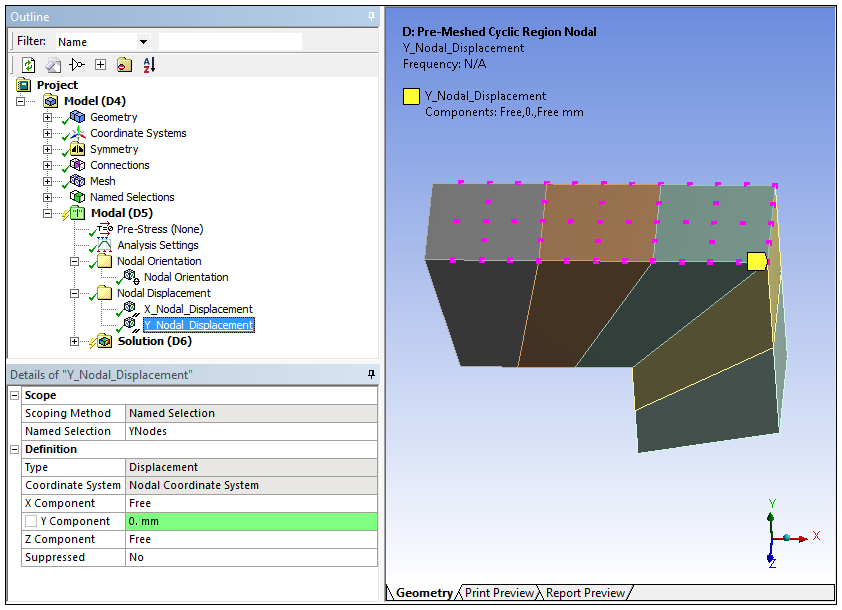Select Analysis Settings in the outline
Viewport: 842px width, 610px height.
tap(157, 245)
